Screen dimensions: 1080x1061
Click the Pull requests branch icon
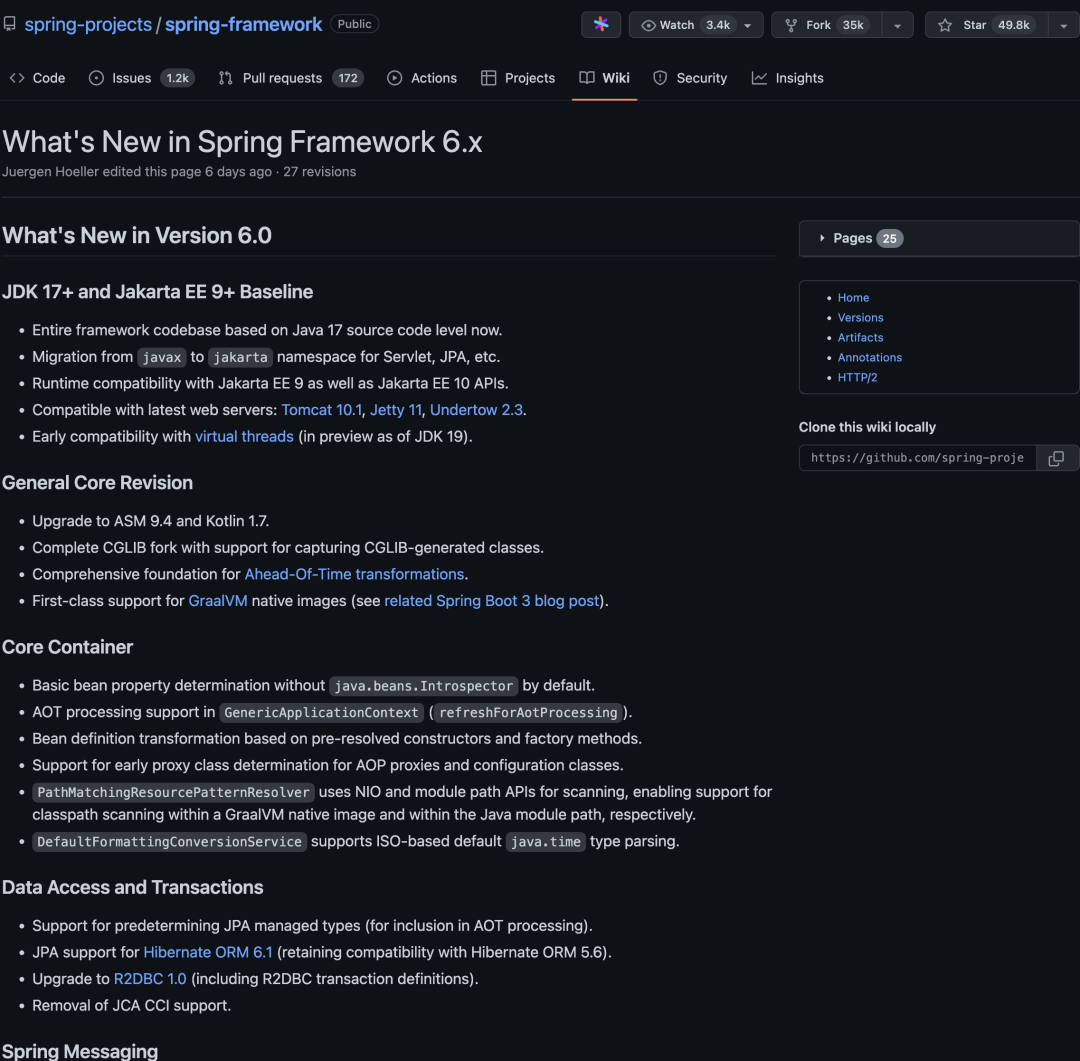pos(225,78)
